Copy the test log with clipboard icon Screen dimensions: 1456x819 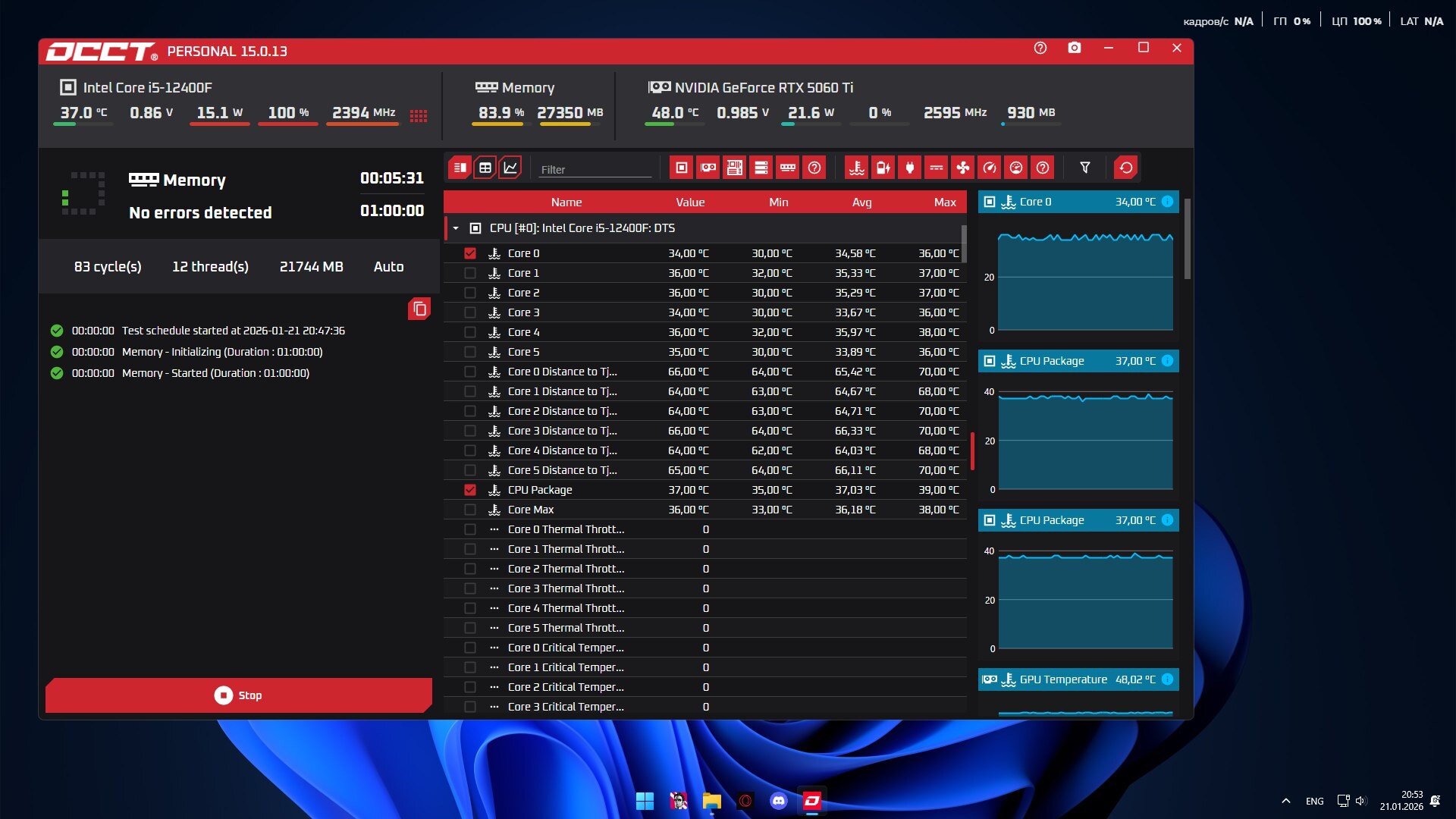419,309
